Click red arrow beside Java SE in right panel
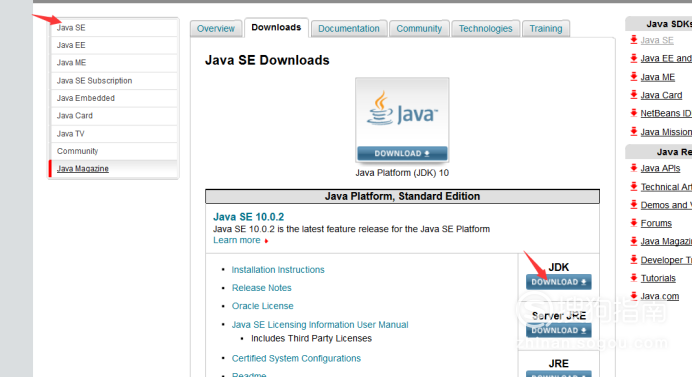The height and width of the screenshot is (377, 692). pyautogui.click(x=634, y=39)
